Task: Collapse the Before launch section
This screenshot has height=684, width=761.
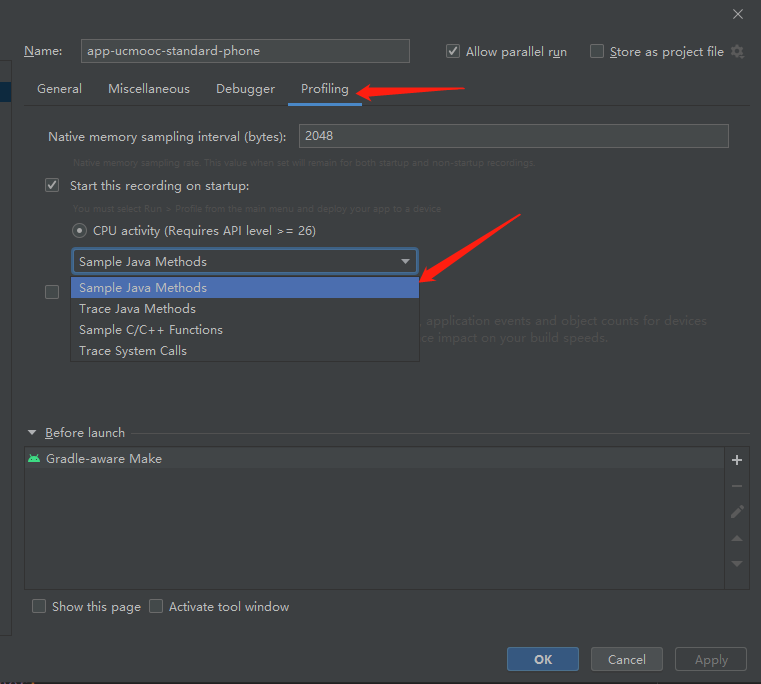Action: pyautogui.click(x=32, y=432)
